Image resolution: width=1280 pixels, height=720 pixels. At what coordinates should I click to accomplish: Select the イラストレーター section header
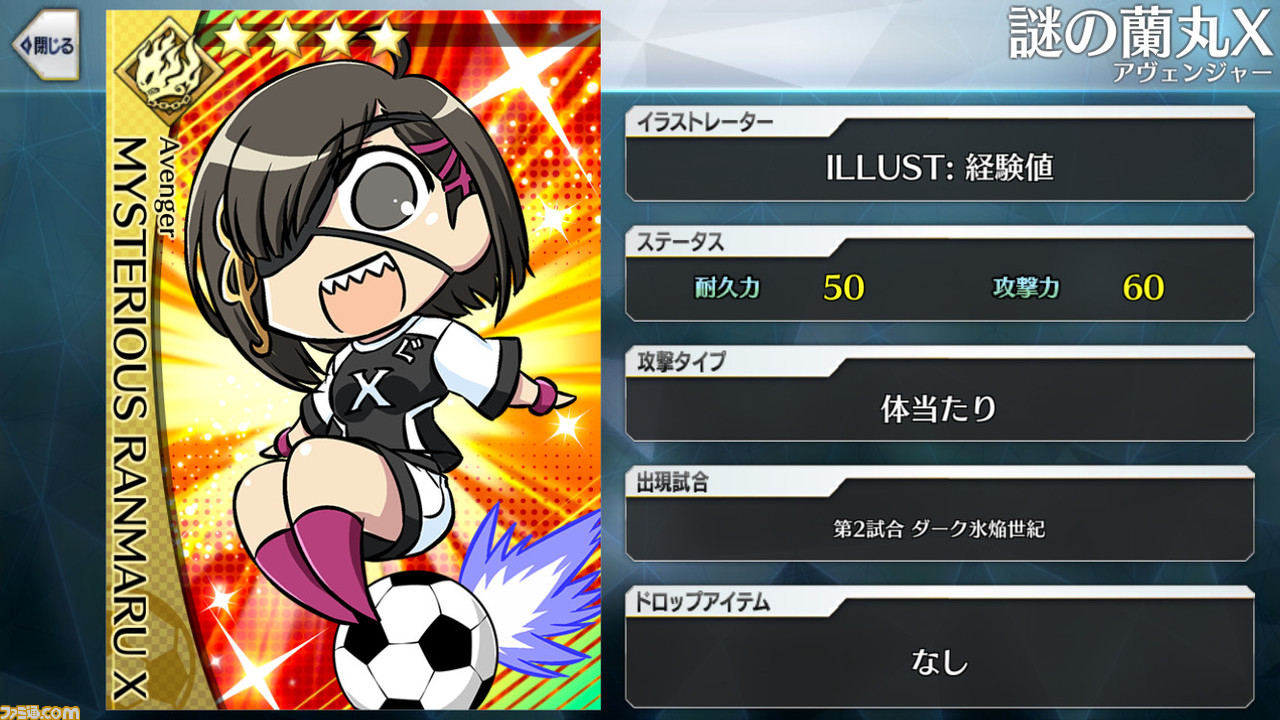[702, 123]
